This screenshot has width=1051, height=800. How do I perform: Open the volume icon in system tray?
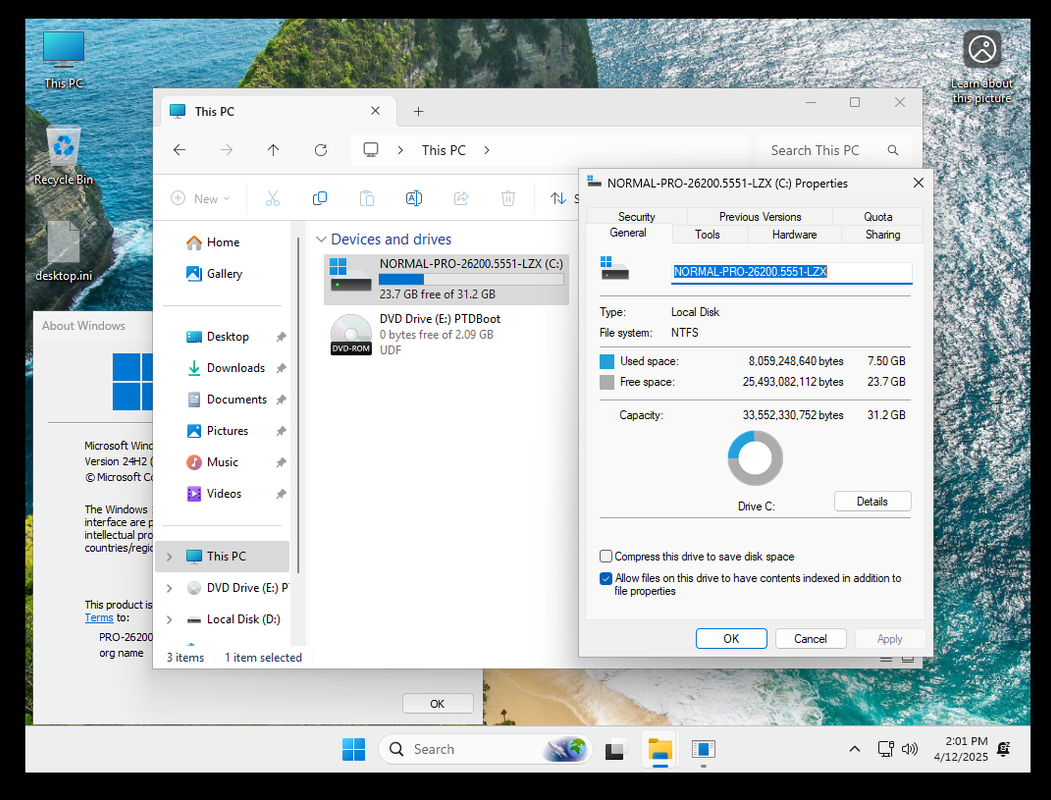(x=909, y=749)
